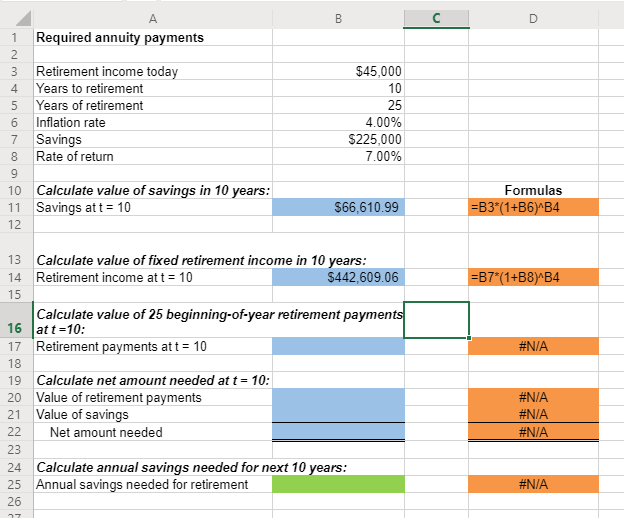
Task: Select row 22 header
Action: click(16, 432)
